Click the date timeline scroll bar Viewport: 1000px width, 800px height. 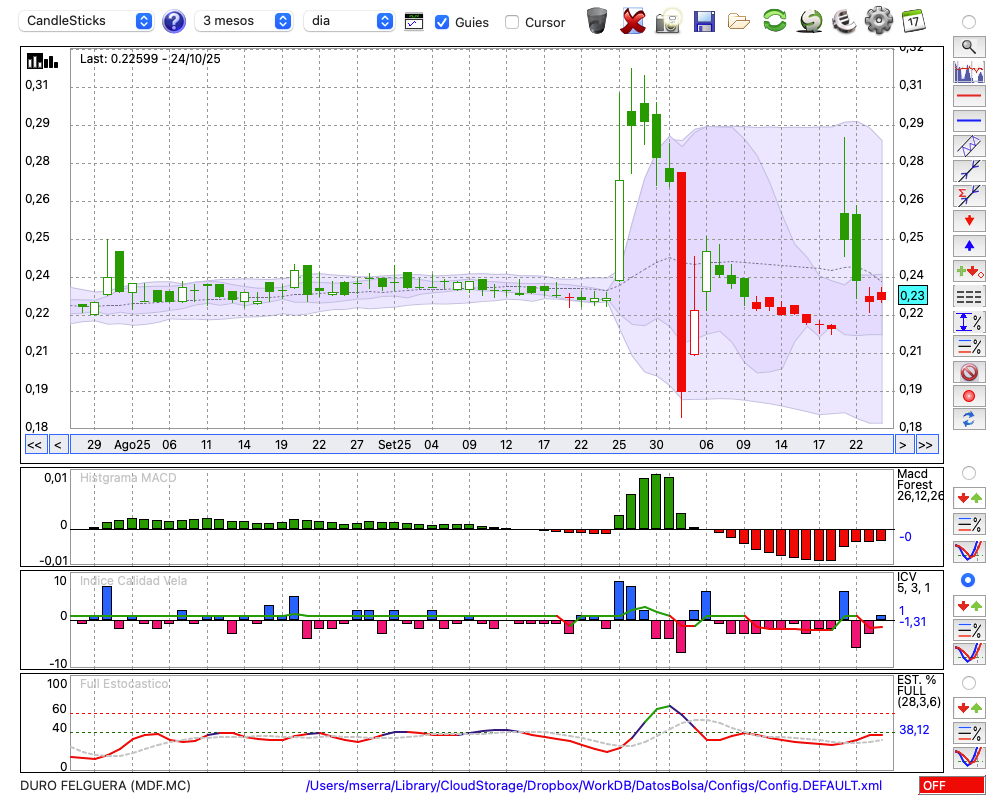[480, 445]
